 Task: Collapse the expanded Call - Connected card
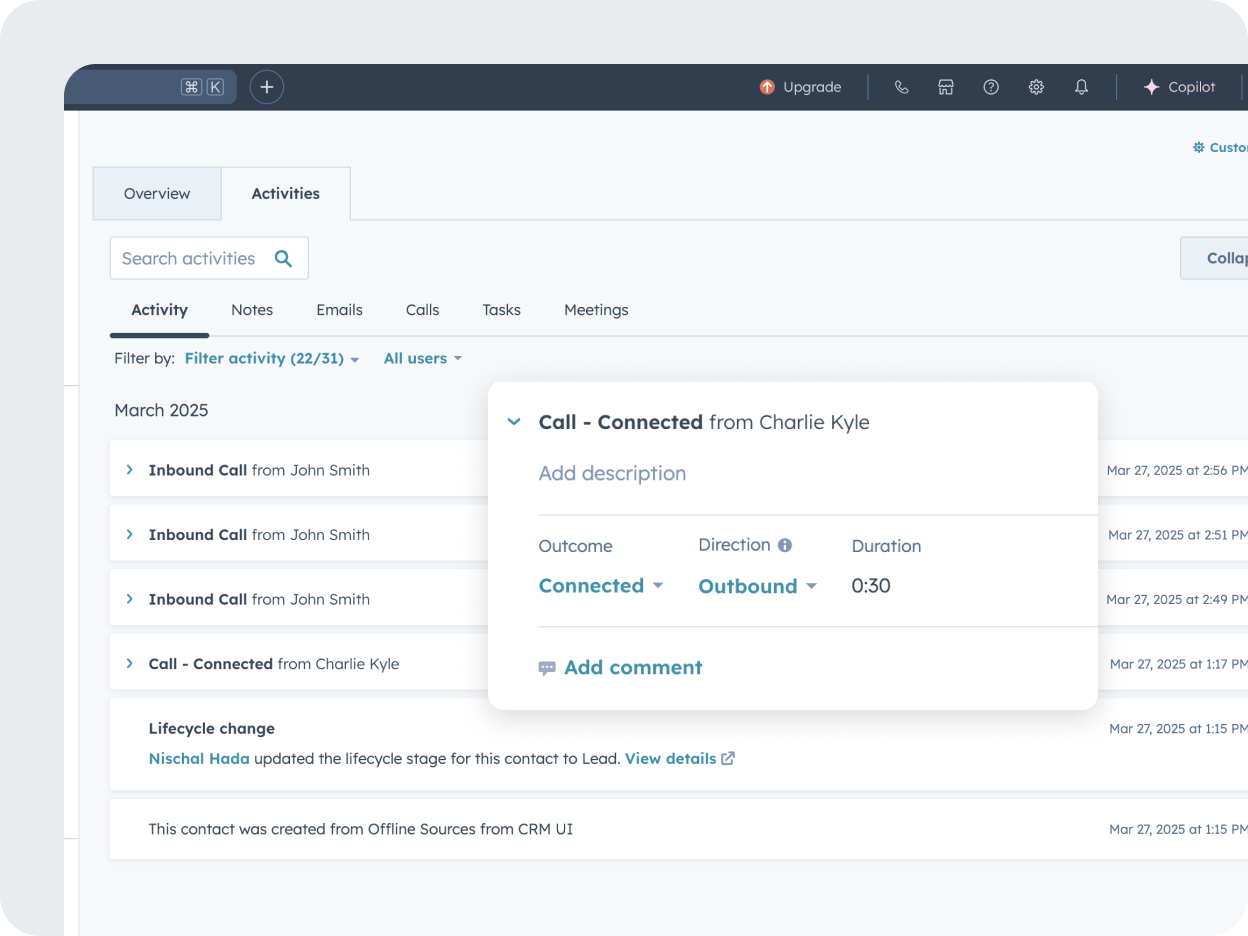(x=514, y=422)
